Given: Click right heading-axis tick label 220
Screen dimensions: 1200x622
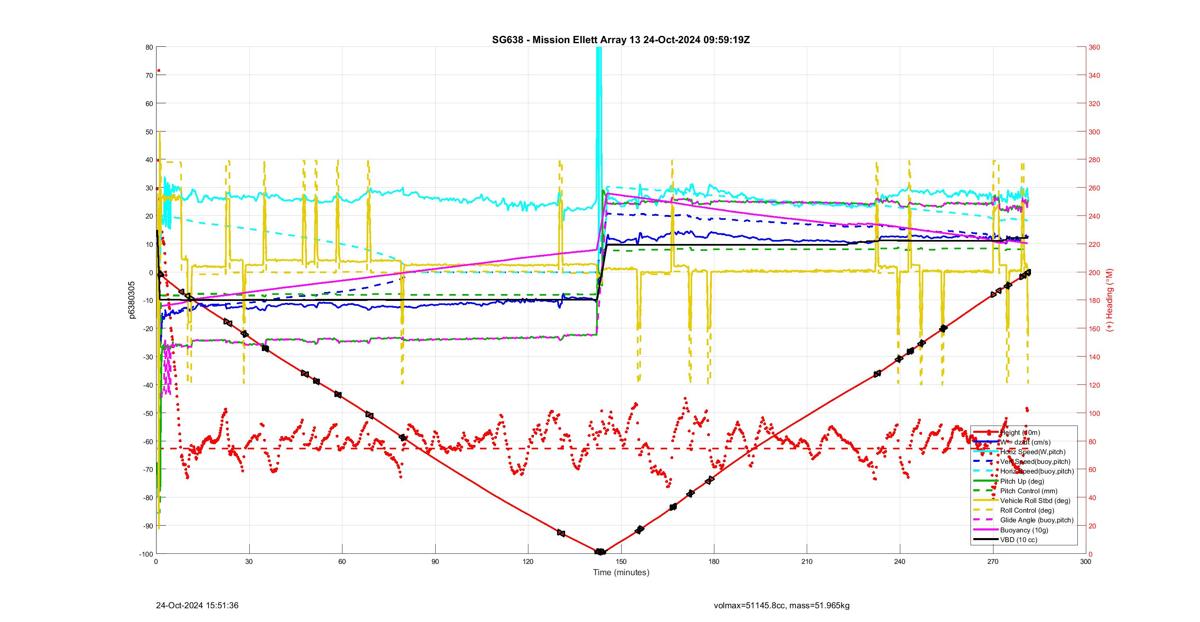Looking at the screenshot, I should point(1095,244).
